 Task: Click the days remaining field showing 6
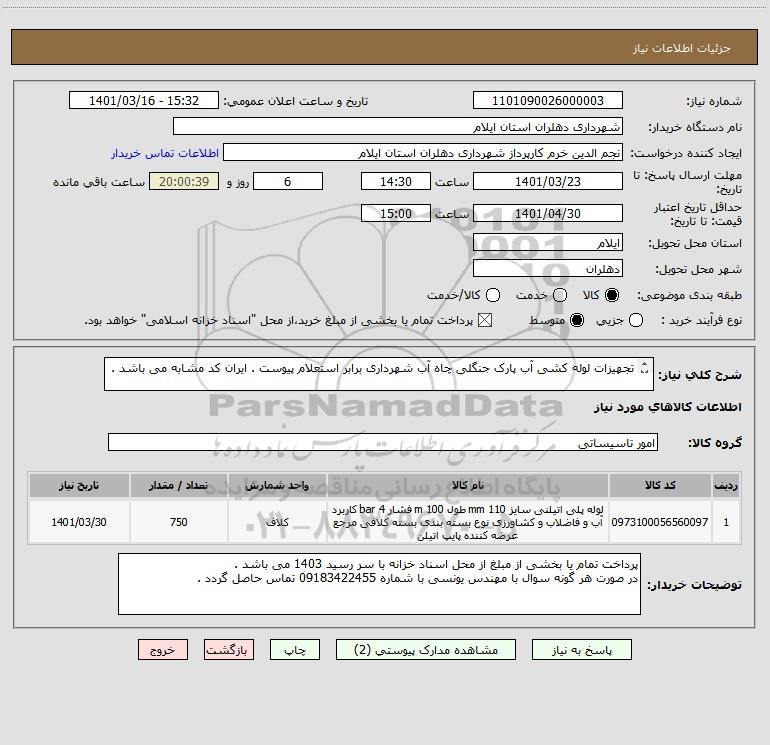click(x=288, y=181)
